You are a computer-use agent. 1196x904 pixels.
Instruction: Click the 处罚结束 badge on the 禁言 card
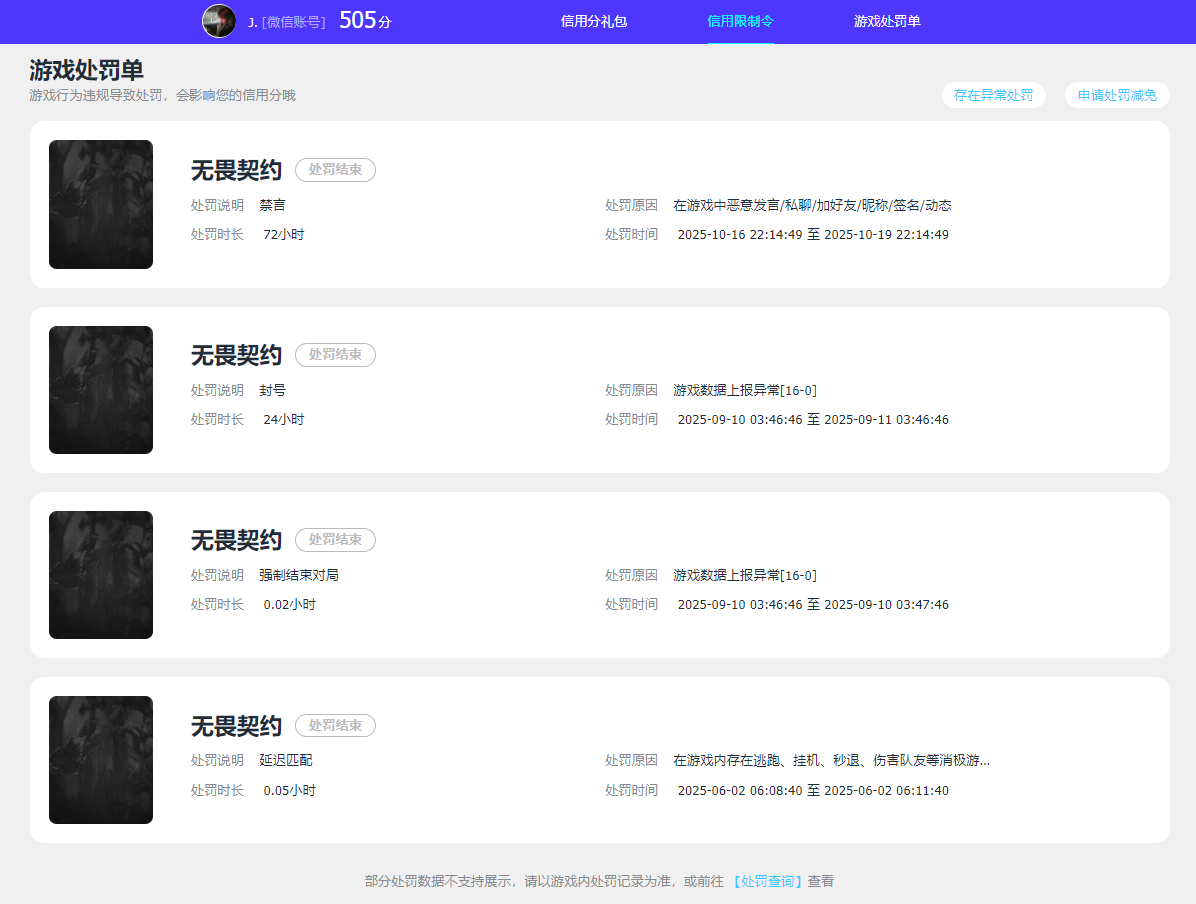335,170
